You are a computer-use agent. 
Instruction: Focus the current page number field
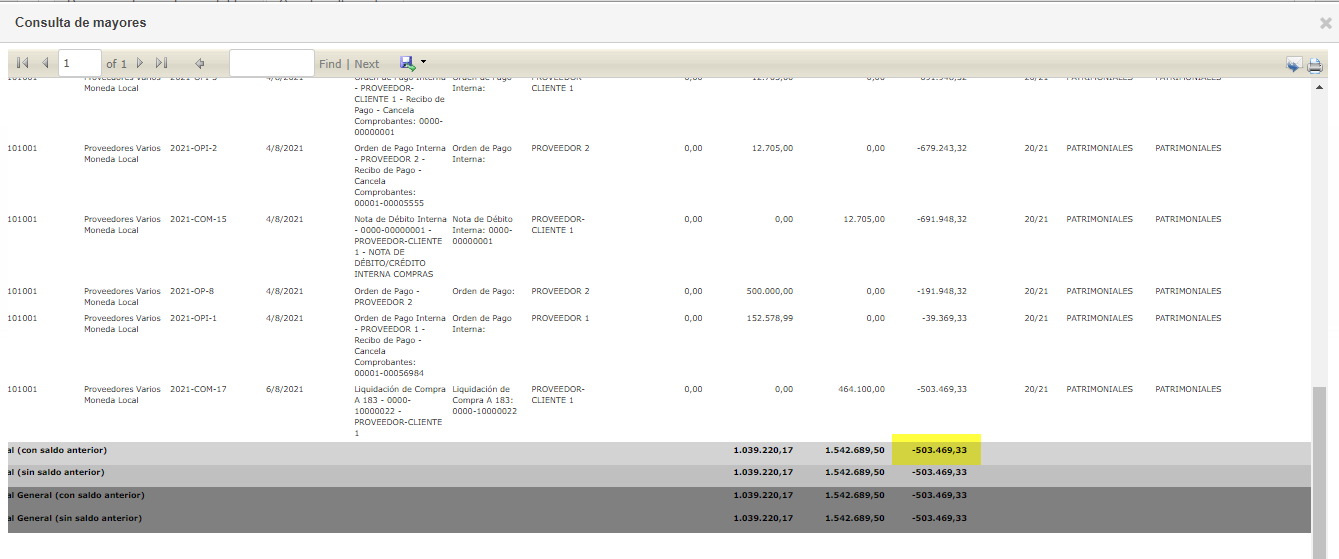tap(80, 63)
